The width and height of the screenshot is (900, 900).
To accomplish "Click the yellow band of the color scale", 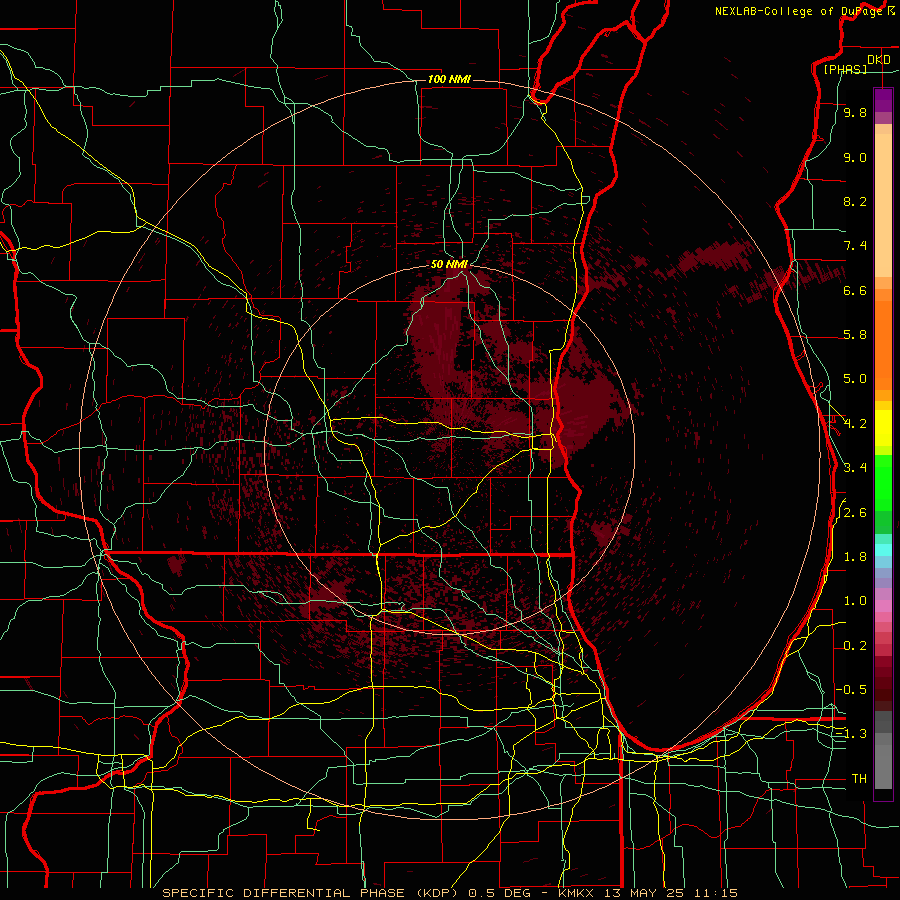I will click(x=883, y=428).
